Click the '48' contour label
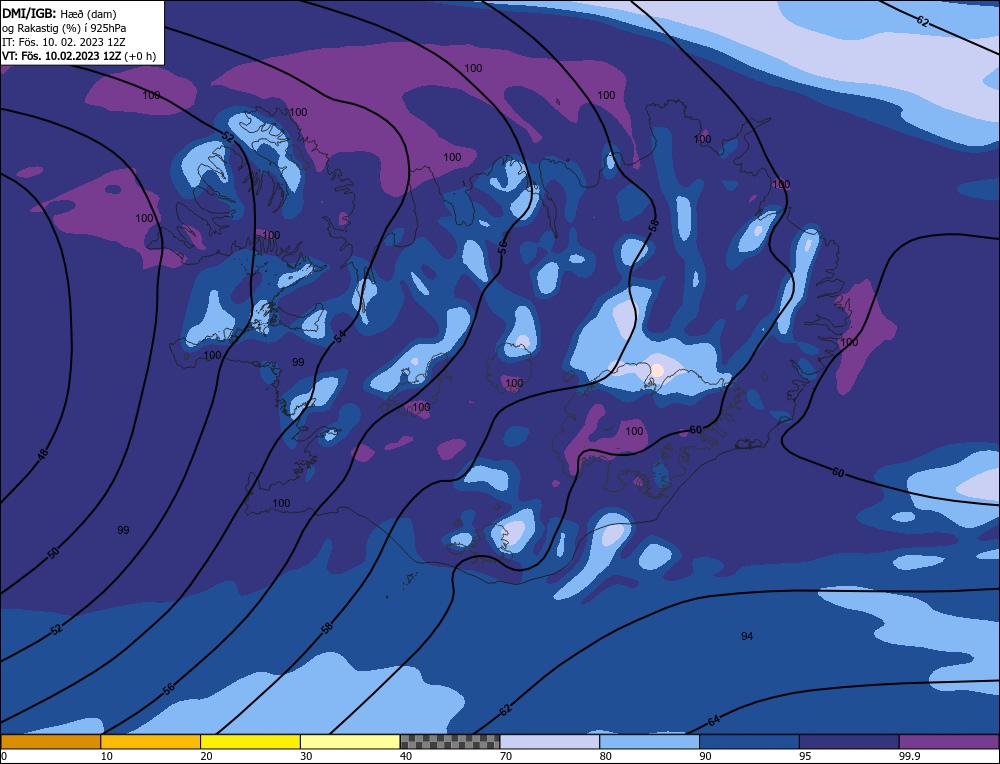 (42, 455)
